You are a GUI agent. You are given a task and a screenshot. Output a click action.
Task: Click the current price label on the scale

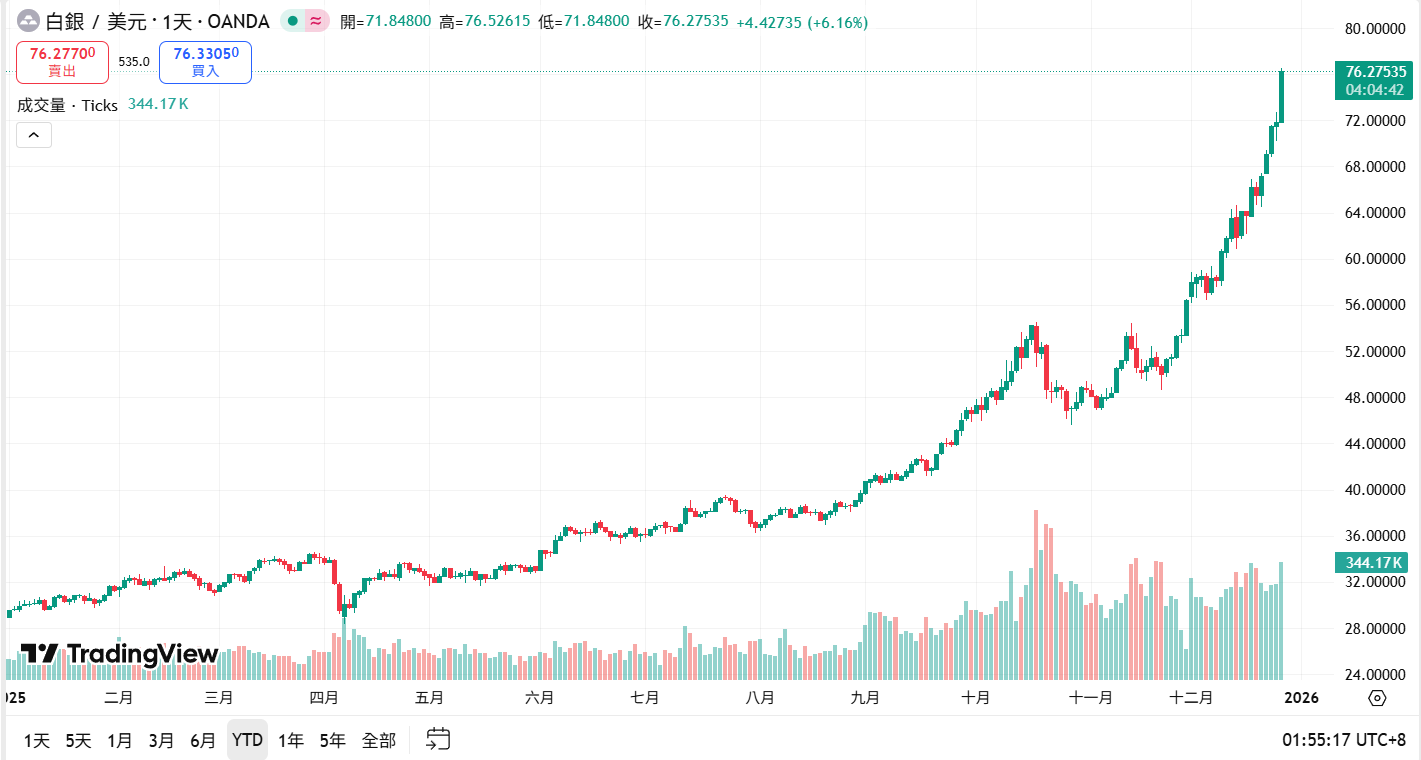point(1374,71)
